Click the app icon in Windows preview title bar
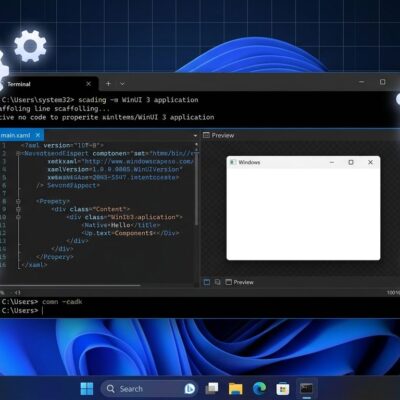 coord(233,162)
